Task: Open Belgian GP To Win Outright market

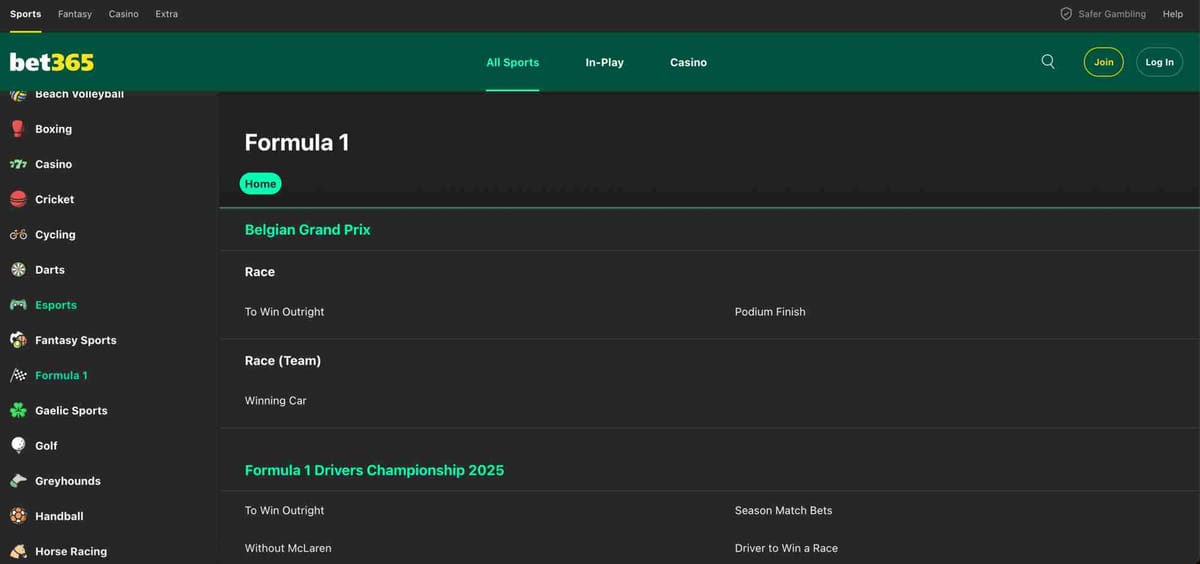Action: coord(285,312)
